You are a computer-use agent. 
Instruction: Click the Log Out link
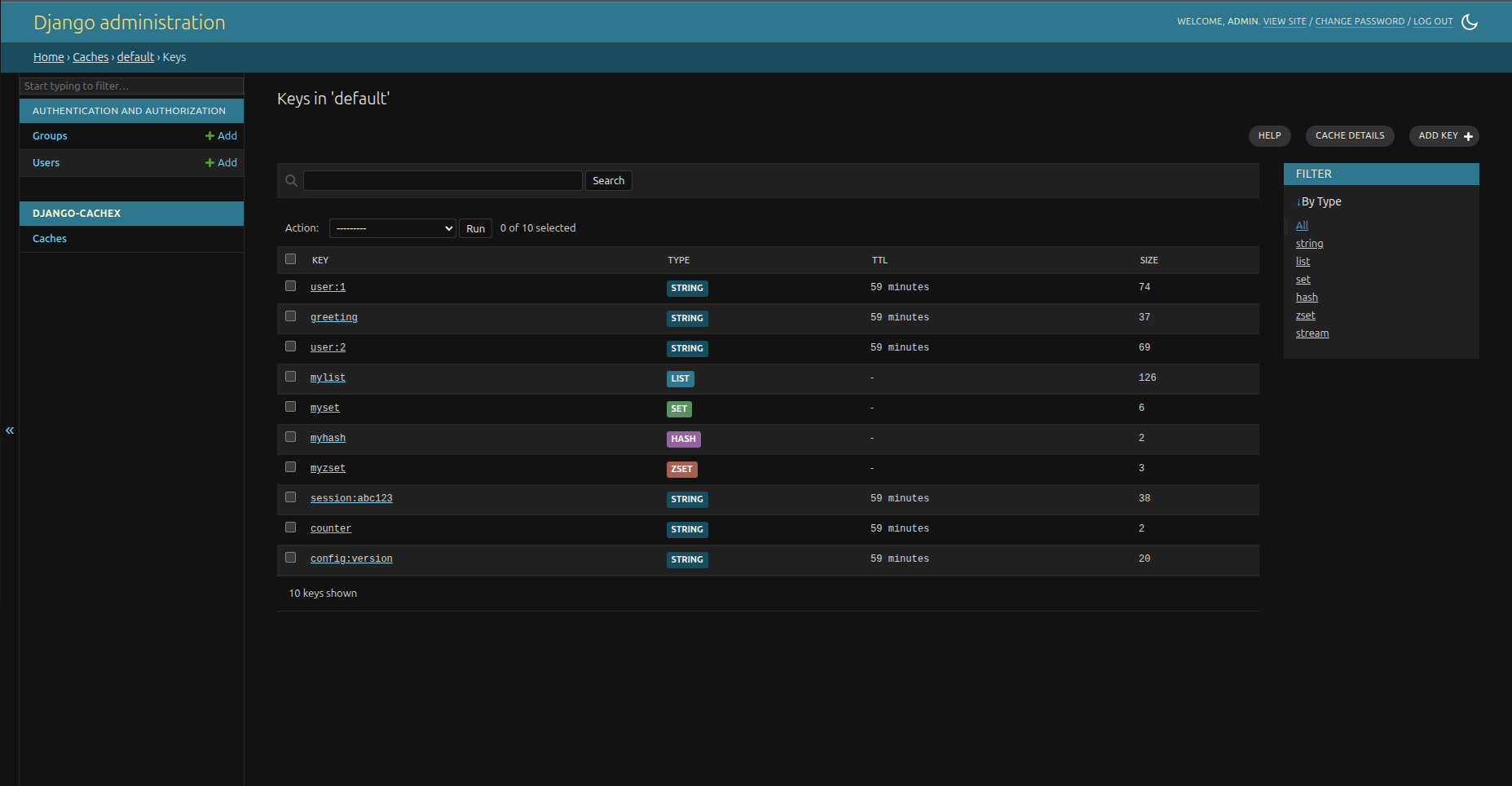pos(1433,22)
